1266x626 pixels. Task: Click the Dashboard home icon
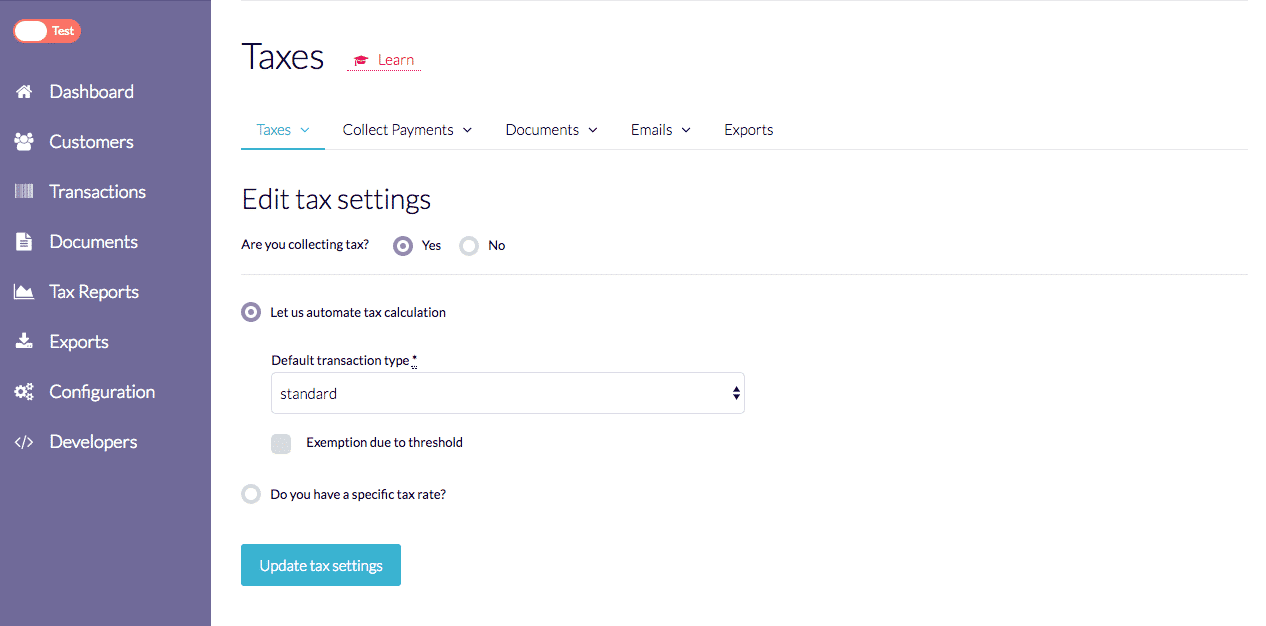click(x=24, y=92)
